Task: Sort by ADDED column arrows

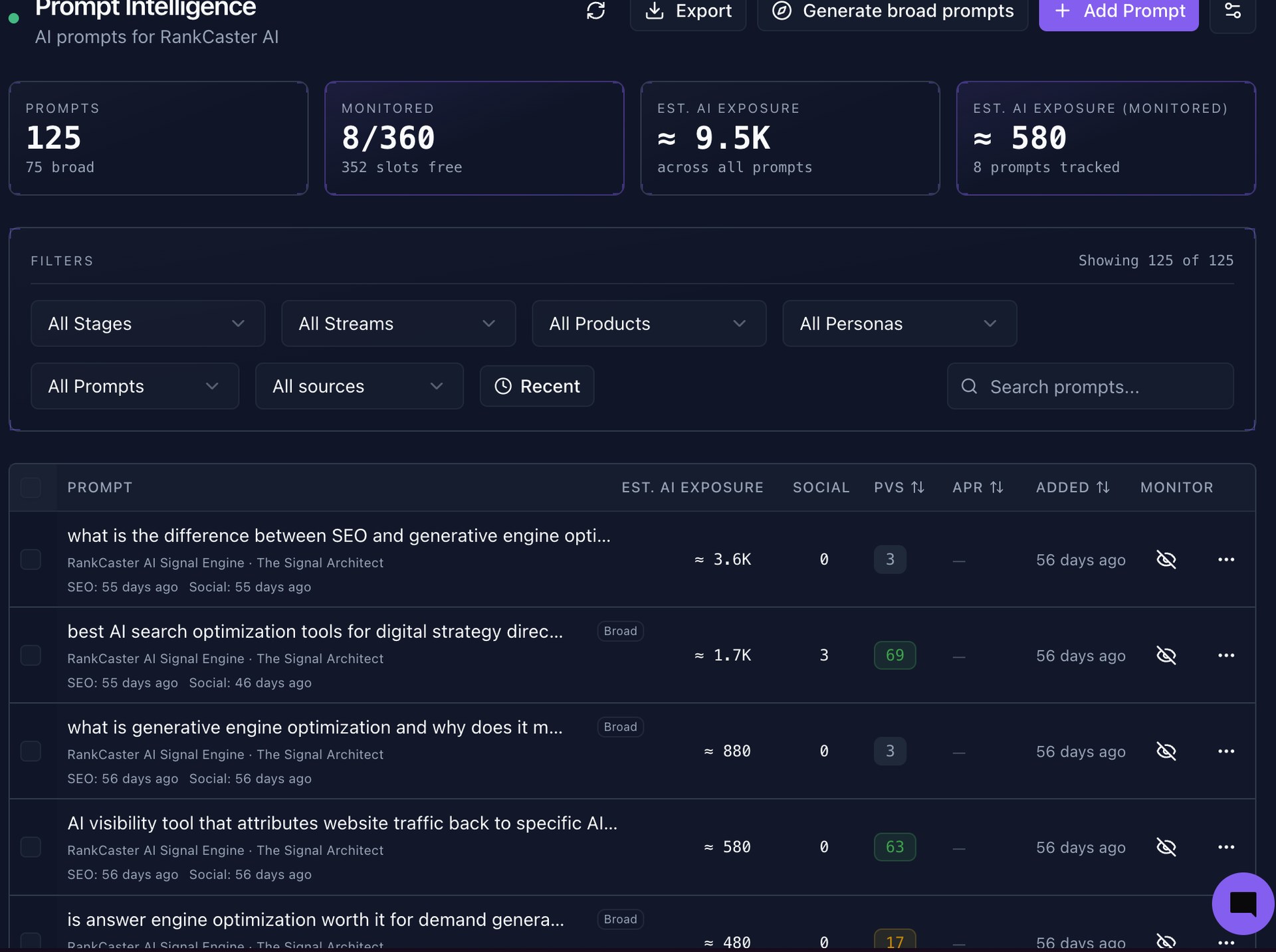Action: pos(1103,487)
